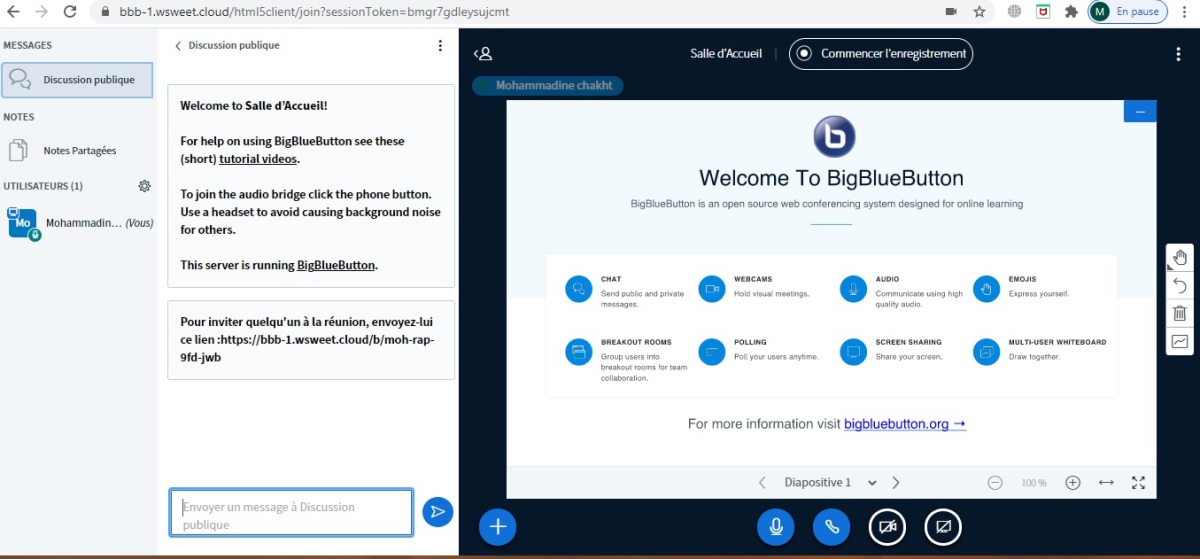Toggle multi-user whiteboard icon
1200x559 pixels.
pos(1180,342)
